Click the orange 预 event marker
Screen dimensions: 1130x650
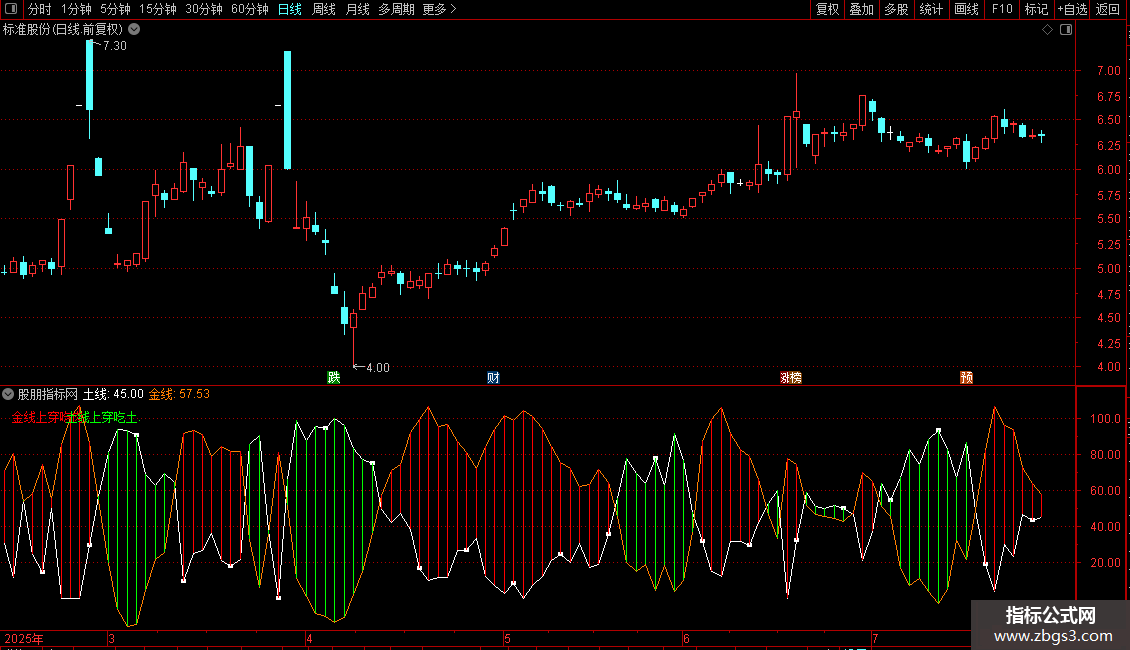pyautogui.click(x=966, y=378)
